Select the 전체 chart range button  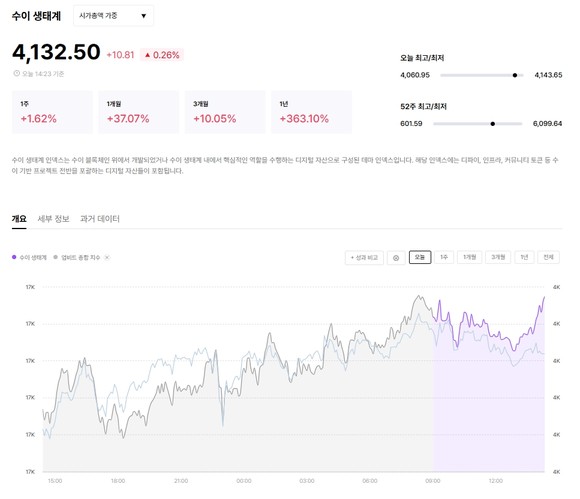pos(548,257)
